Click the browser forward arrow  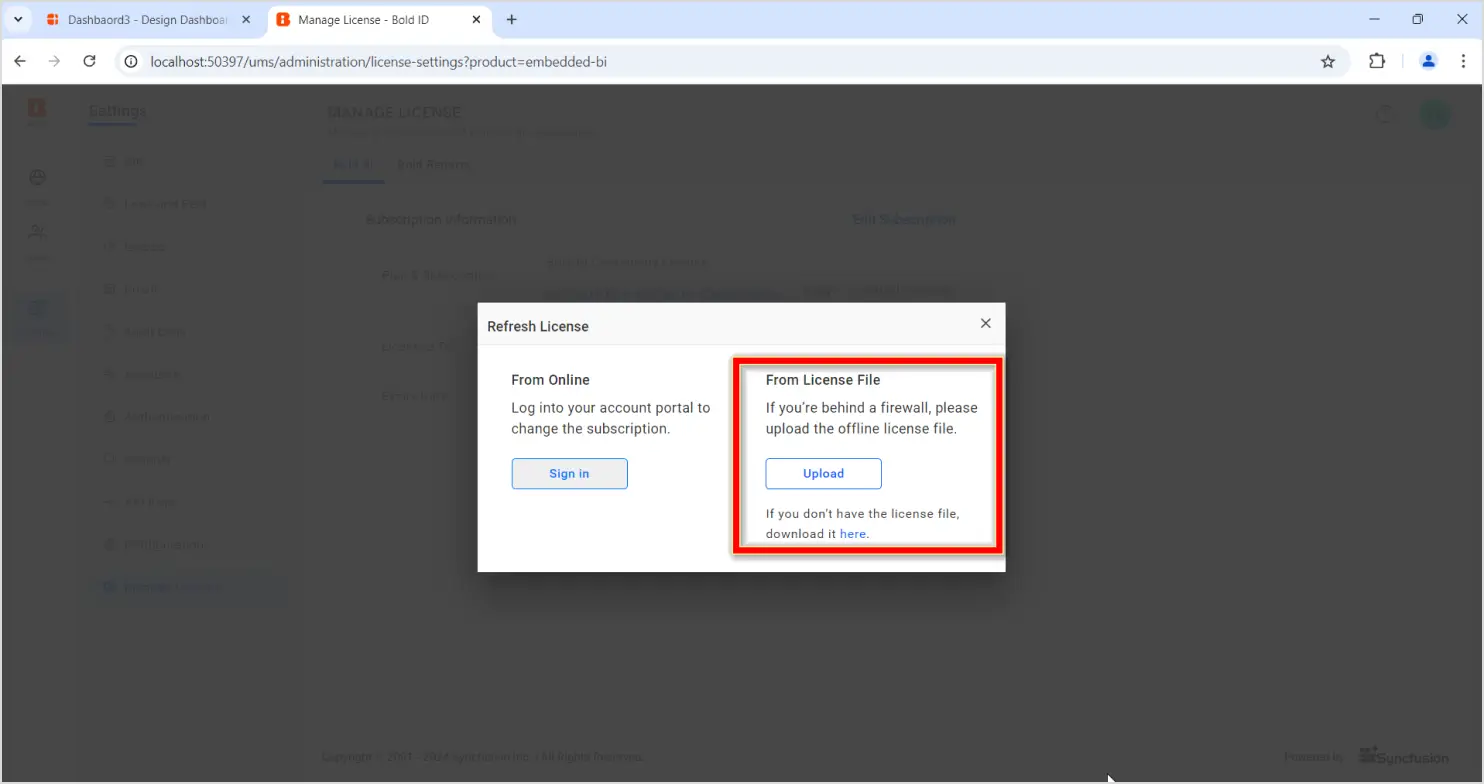[54, 62]
